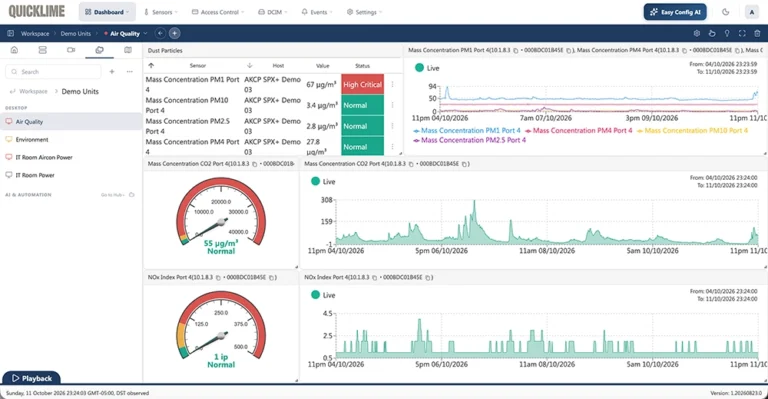Click Workspace in the top breadcrumb bar
Image resolution: width=768 pixels, height=399 pixels.
[35, 33]
